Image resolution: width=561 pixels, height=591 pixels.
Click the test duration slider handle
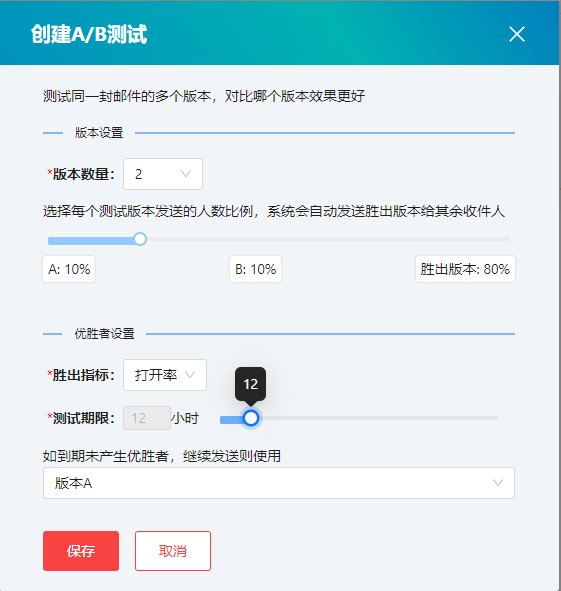[251, 418]
